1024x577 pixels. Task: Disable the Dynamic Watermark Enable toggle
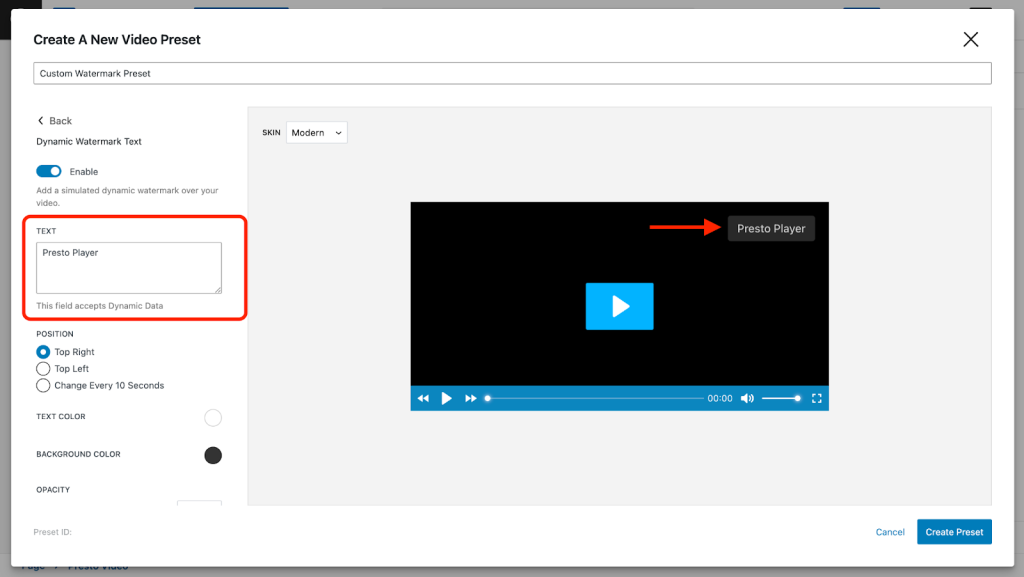click(49, 172)
